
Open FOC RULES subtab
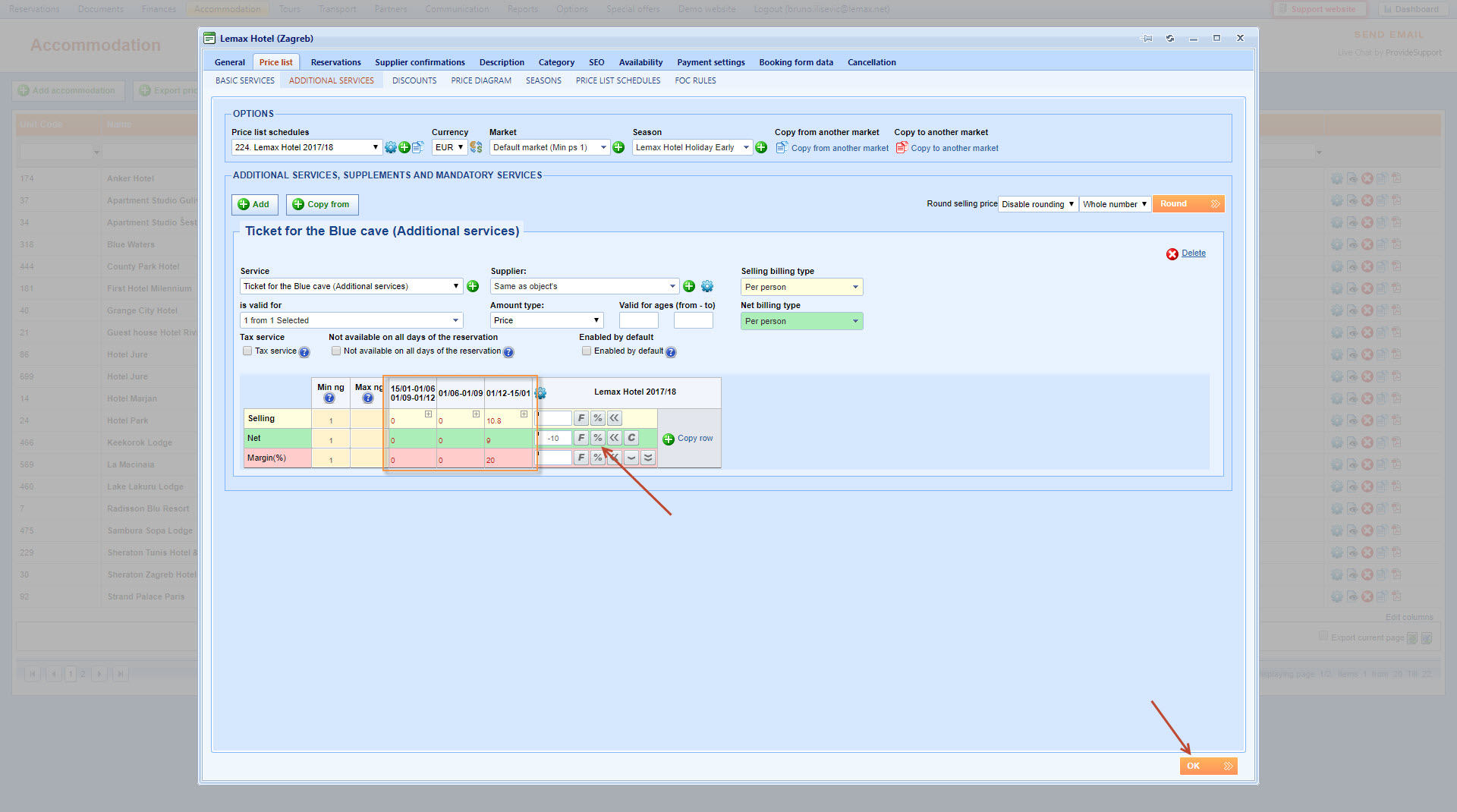point(695,80)
